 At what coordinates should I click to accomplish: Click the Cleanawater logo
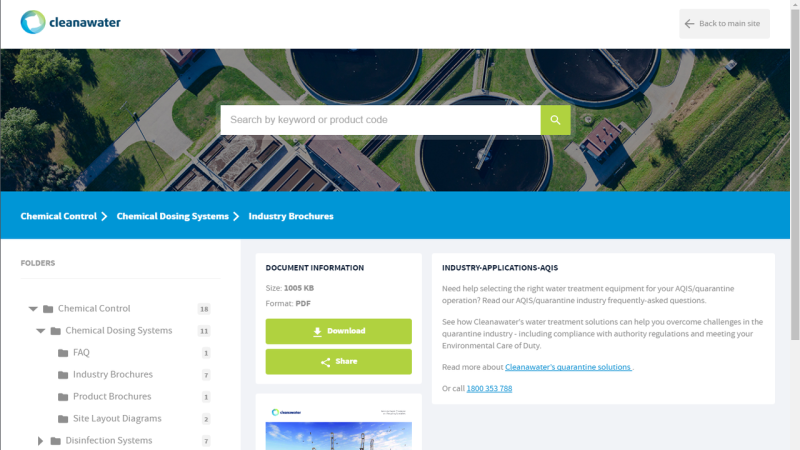point(71,23)
